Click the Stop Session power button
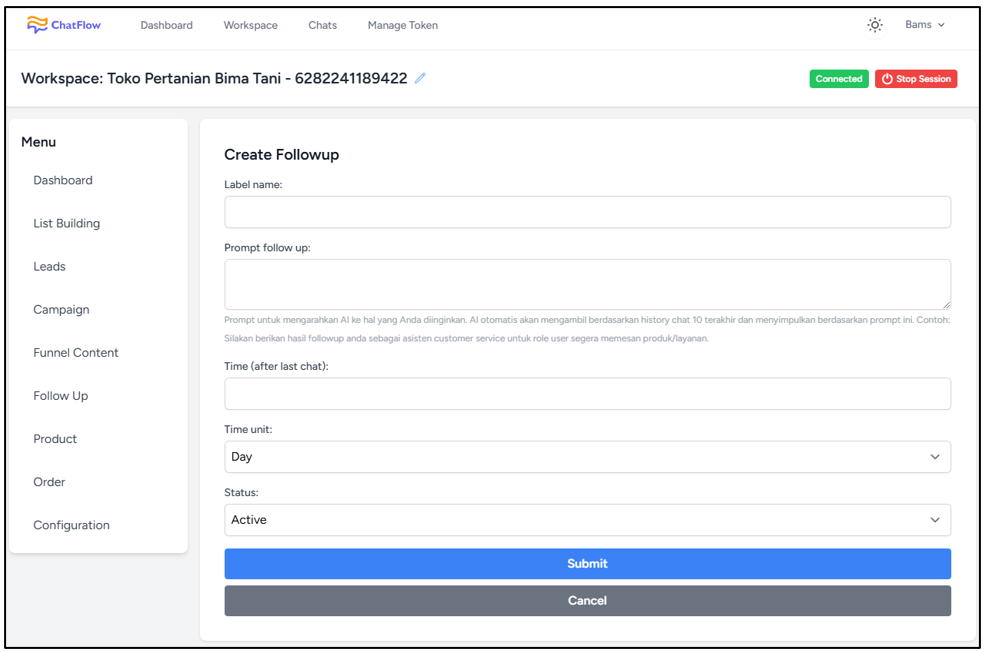Screen dimensions: 986x652 916,79
